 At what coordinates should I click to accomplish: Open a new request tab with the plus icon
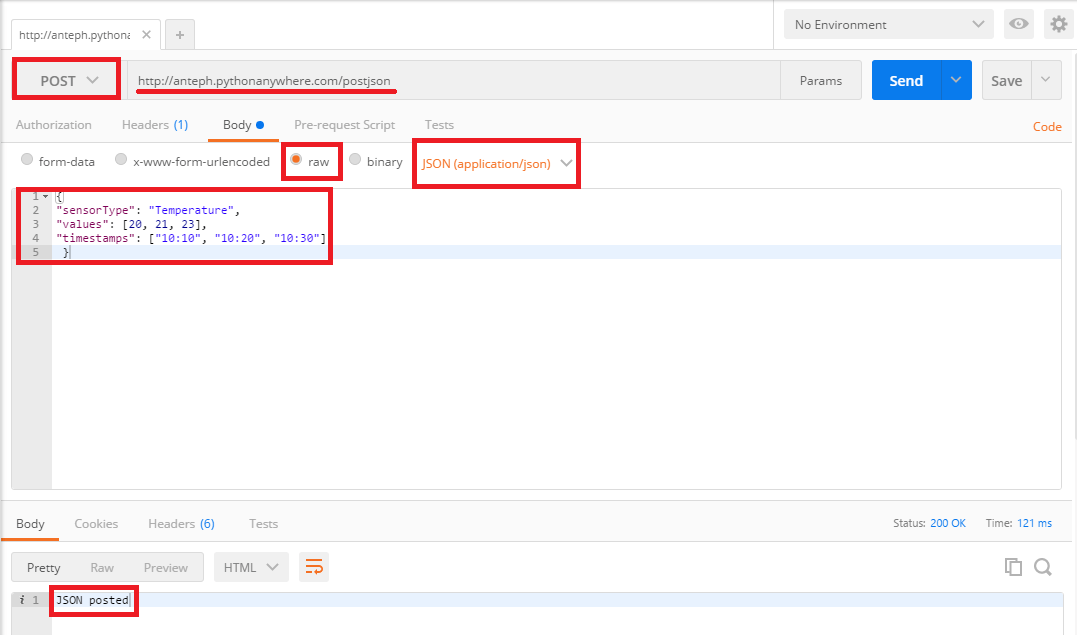click(x=179, y=33)
